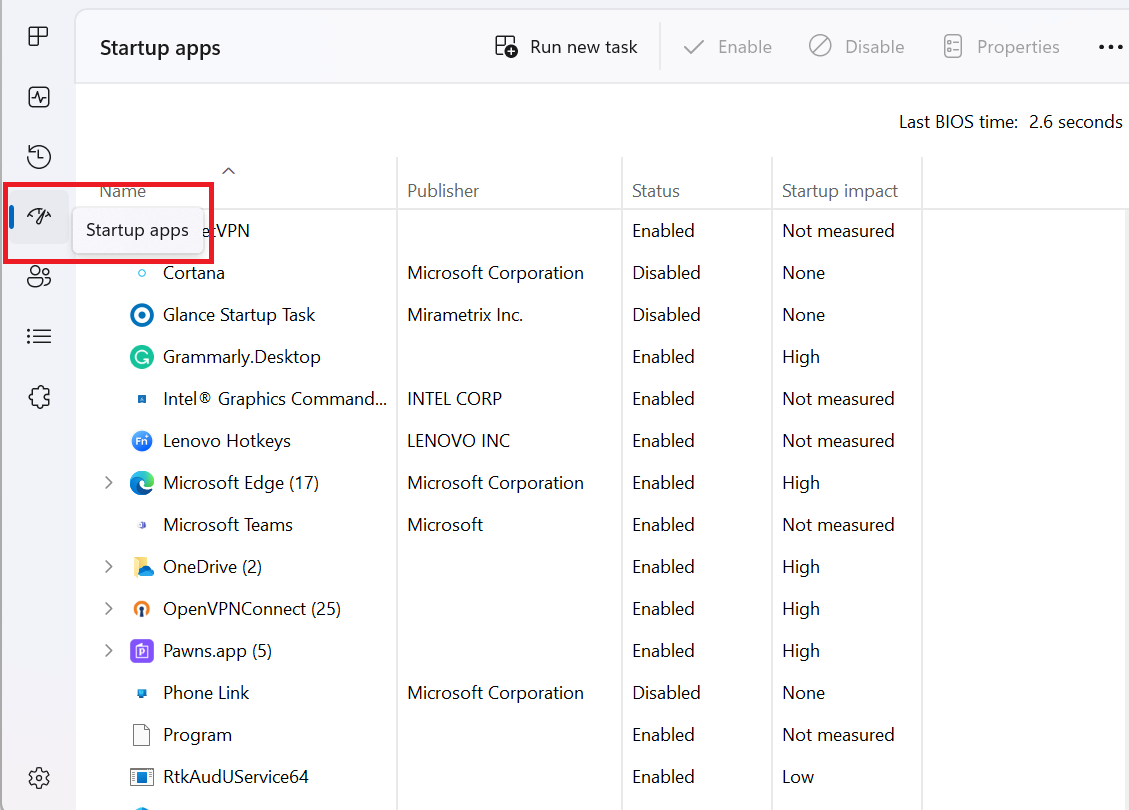The height and width of the screenshot is (810, 1129).
Task: Click the Startup apps page title
Action: (x=160, y=48)
